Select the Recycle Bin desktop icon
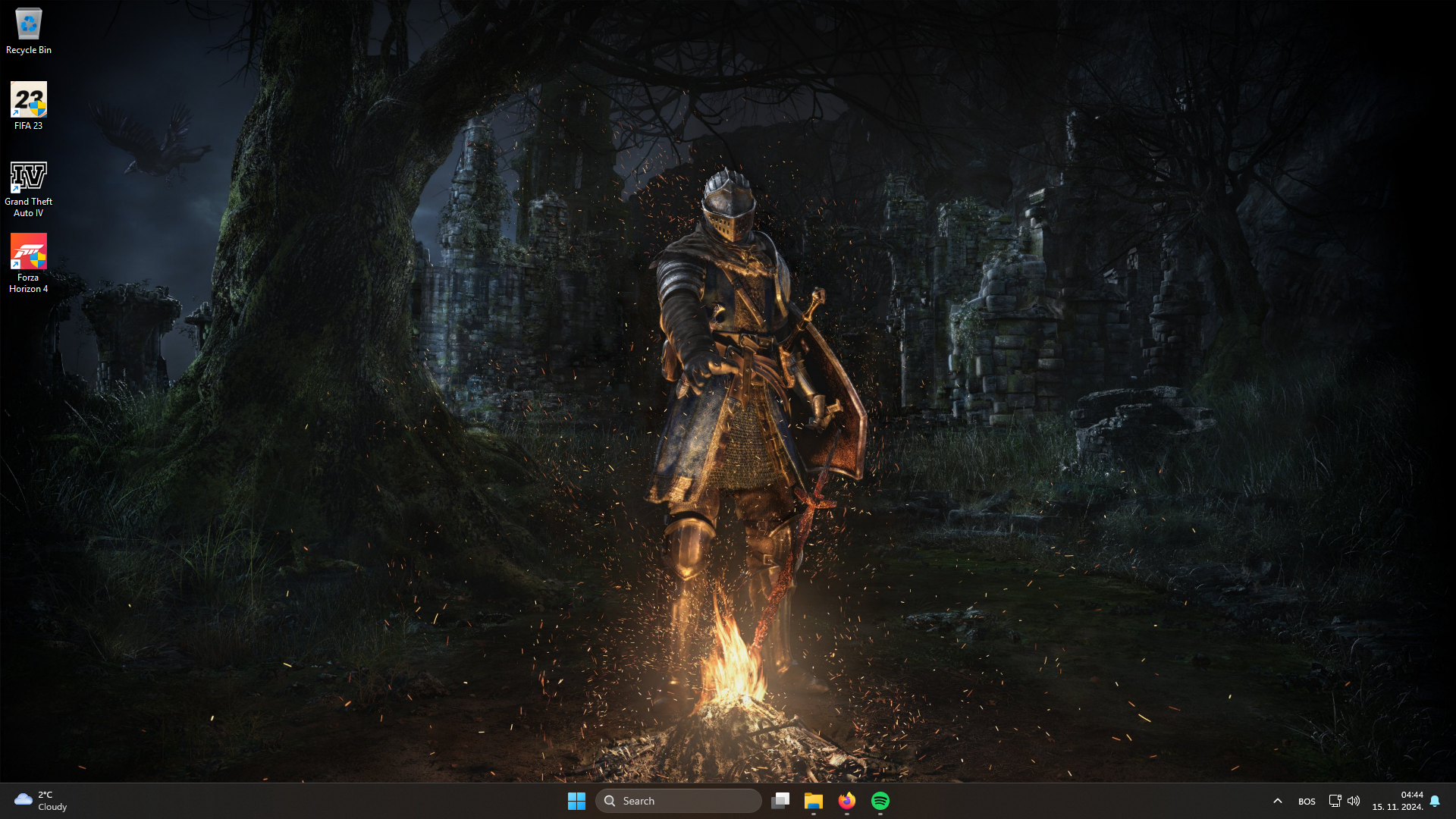1456x819 pixels. point(28,31)
